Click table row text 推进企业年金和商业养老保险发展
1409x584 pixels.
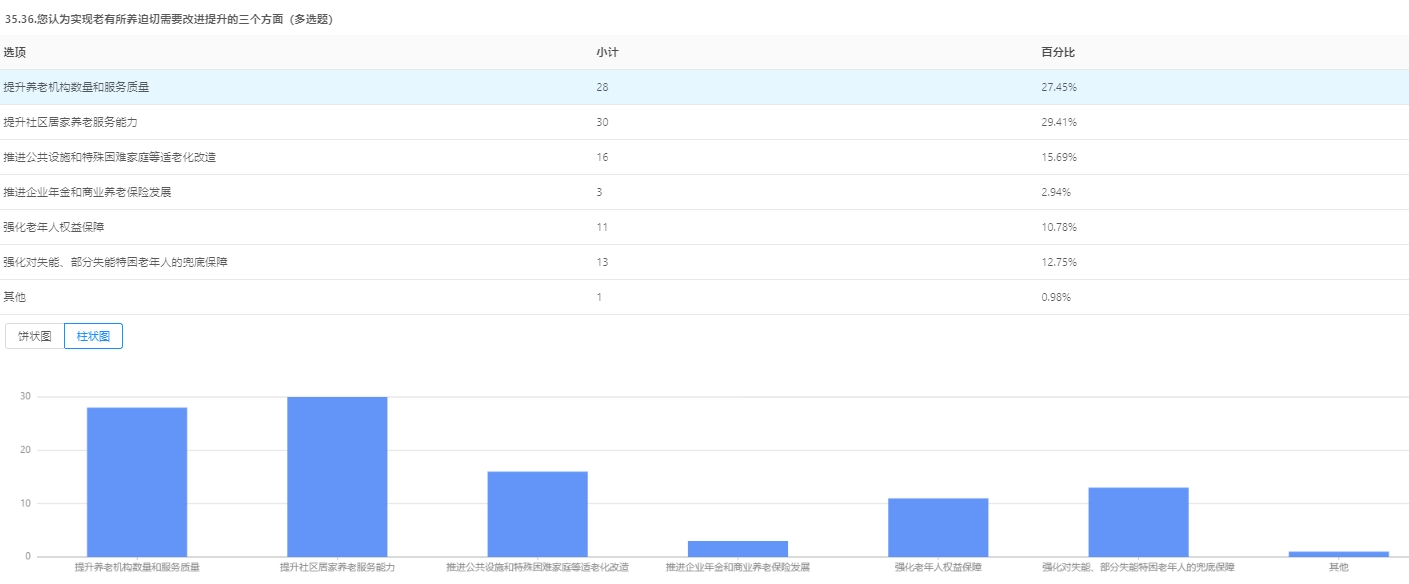click(x=88, y=192)
